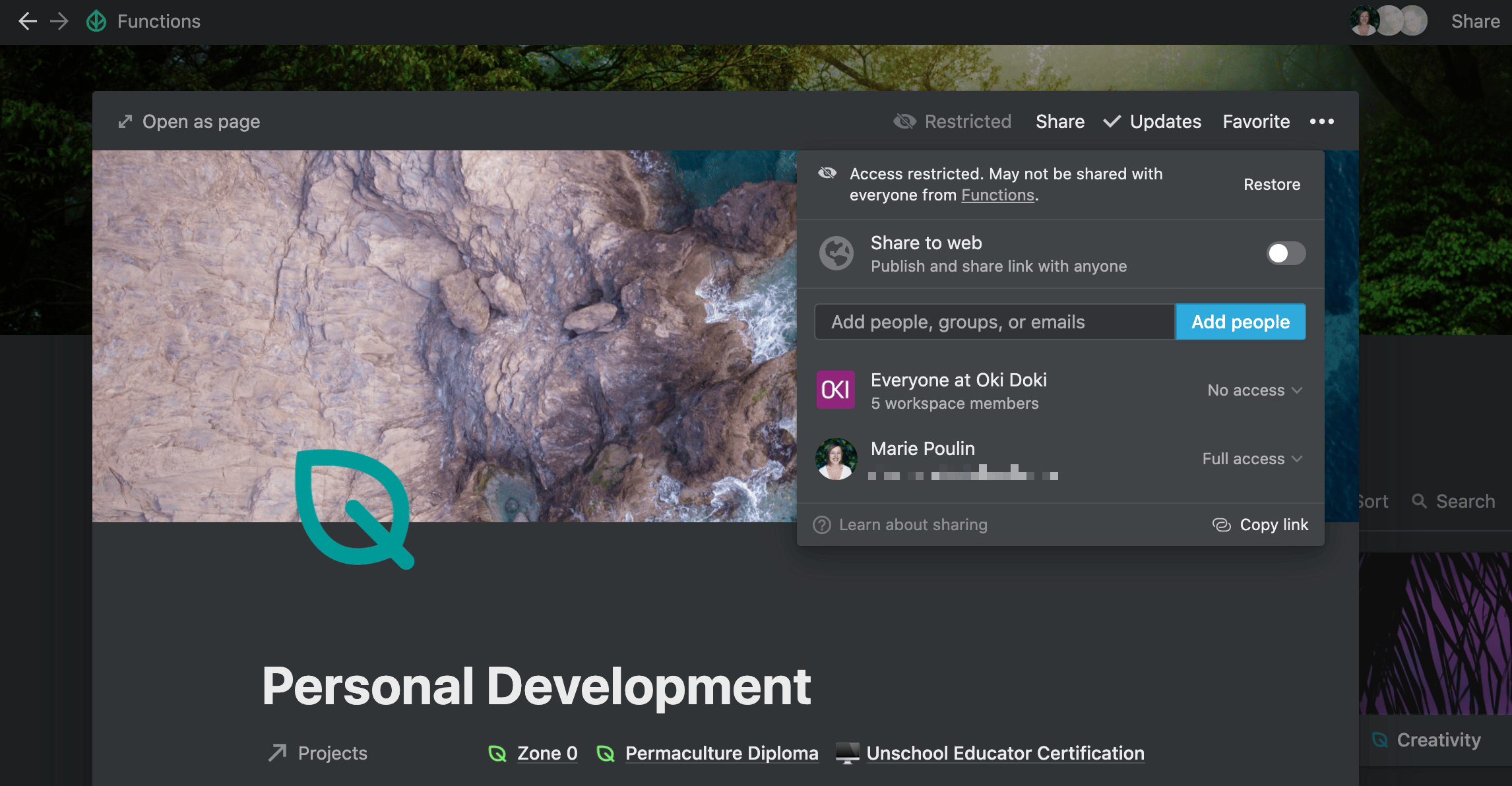
Task: Open Learn about sharing
Action: (913, 525)
